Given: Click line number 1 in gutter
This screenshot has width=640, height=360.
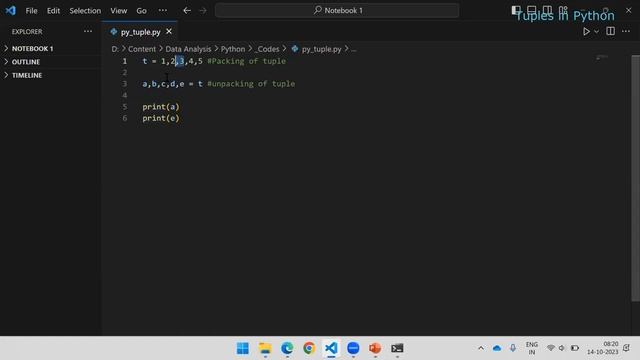Looking at the screenshot, I should tap(124, 61).
